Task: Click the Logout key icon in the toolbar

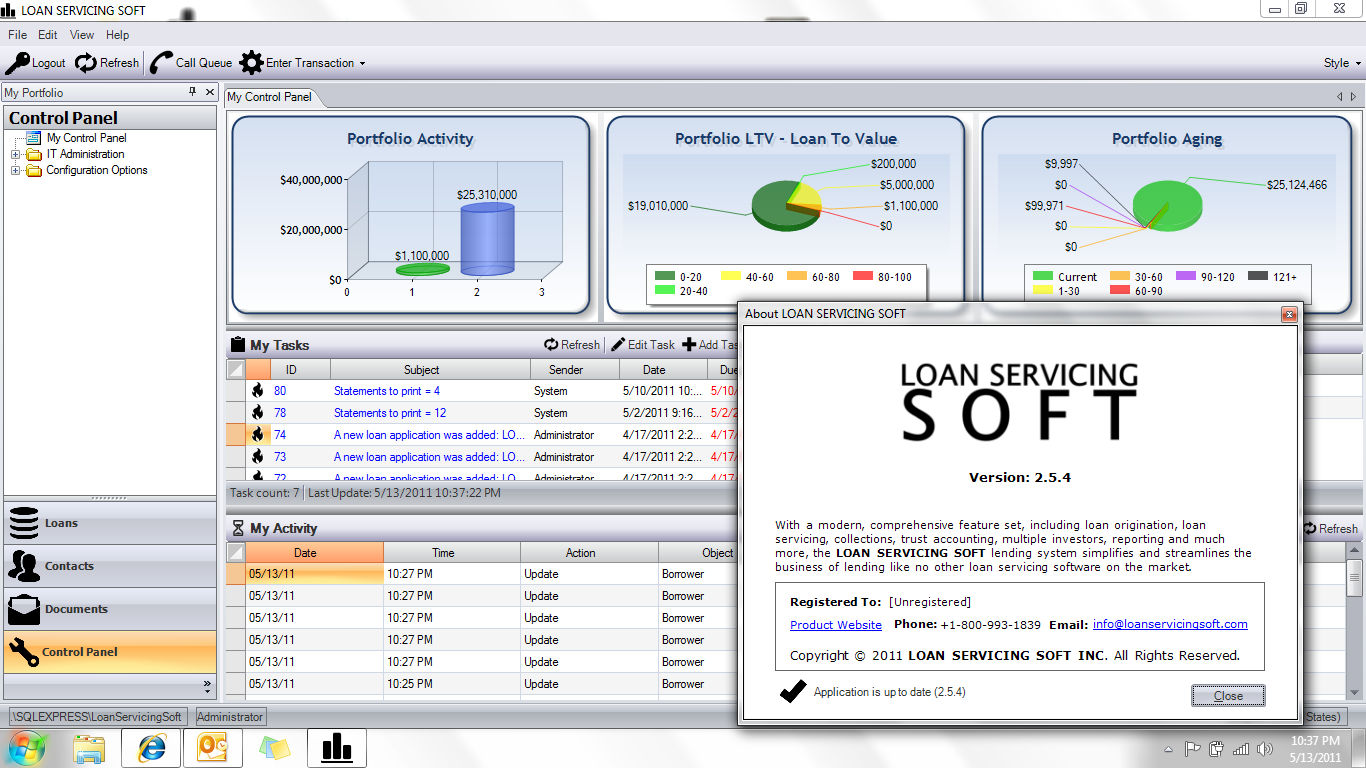Action: click(x=17, y=63)
